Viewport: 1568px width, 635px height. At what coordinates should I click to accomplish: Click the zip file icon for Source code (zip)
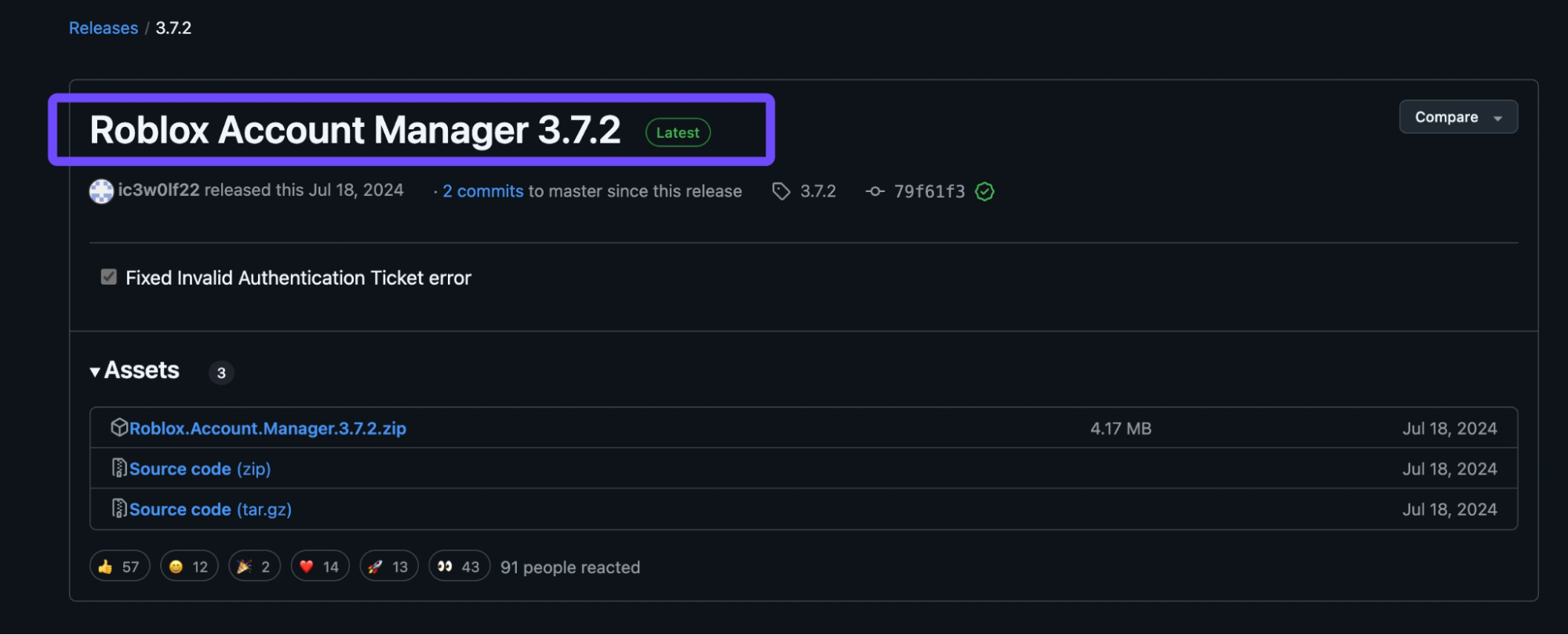coord(119,468)
